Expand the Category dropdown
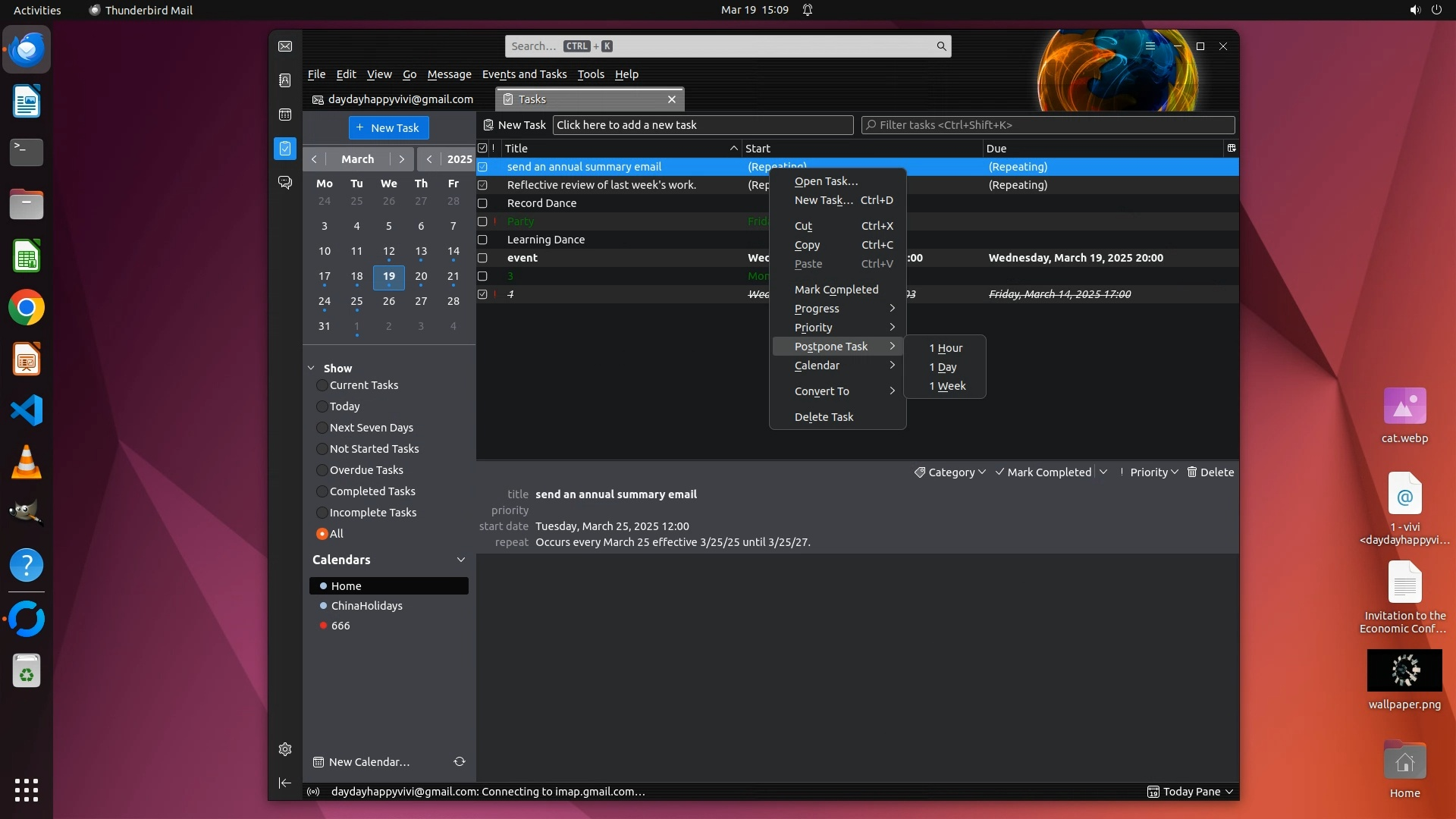 pos(950,472)
